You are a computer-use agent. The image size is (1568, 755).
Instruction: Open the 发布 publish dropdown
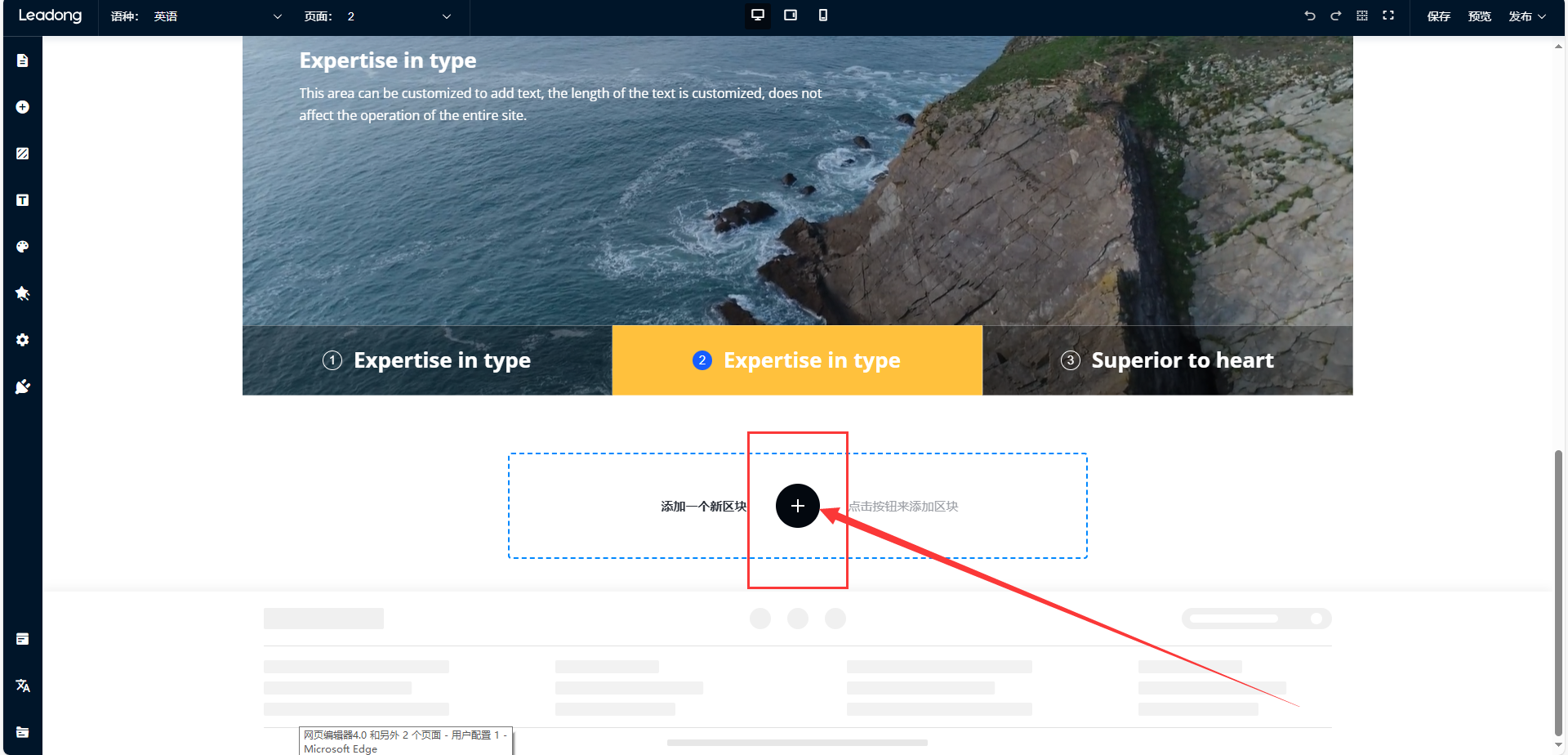pos(1526,16)
